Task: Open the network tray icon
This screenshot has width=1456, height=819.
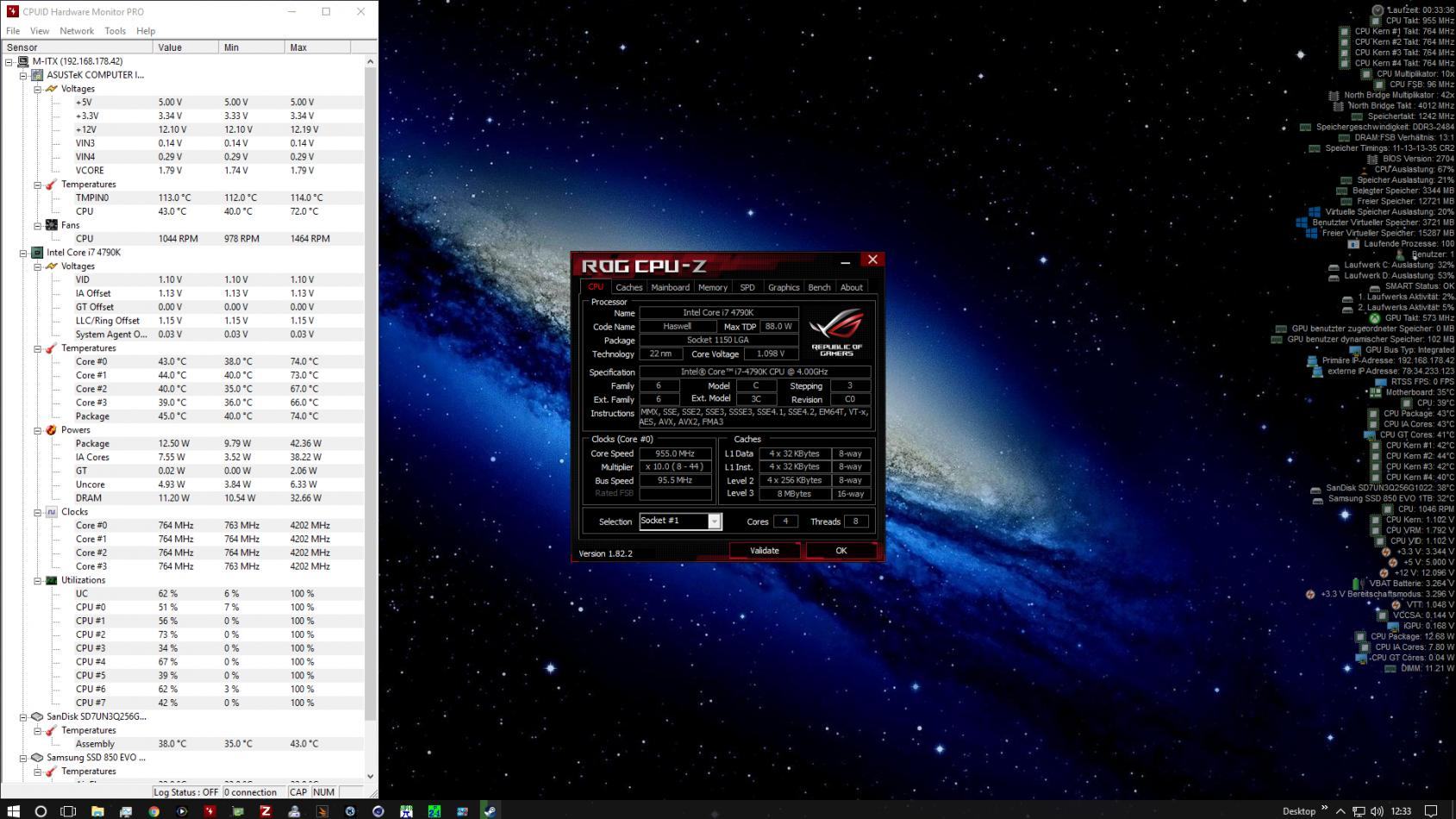Action: [x=1359, y=810]
